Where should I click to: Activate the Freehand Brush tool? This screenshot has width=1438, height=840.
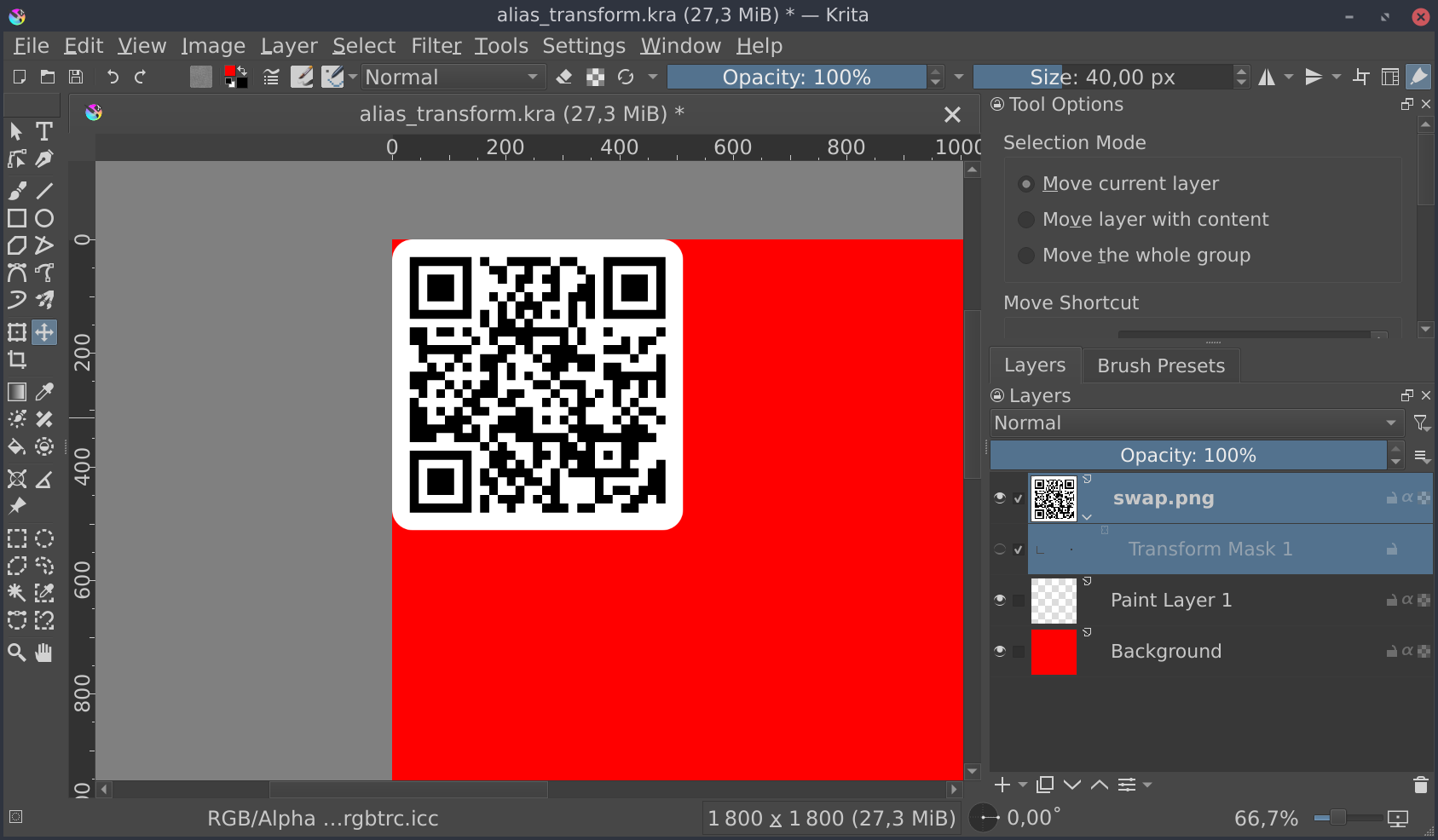tap(17, 190)
